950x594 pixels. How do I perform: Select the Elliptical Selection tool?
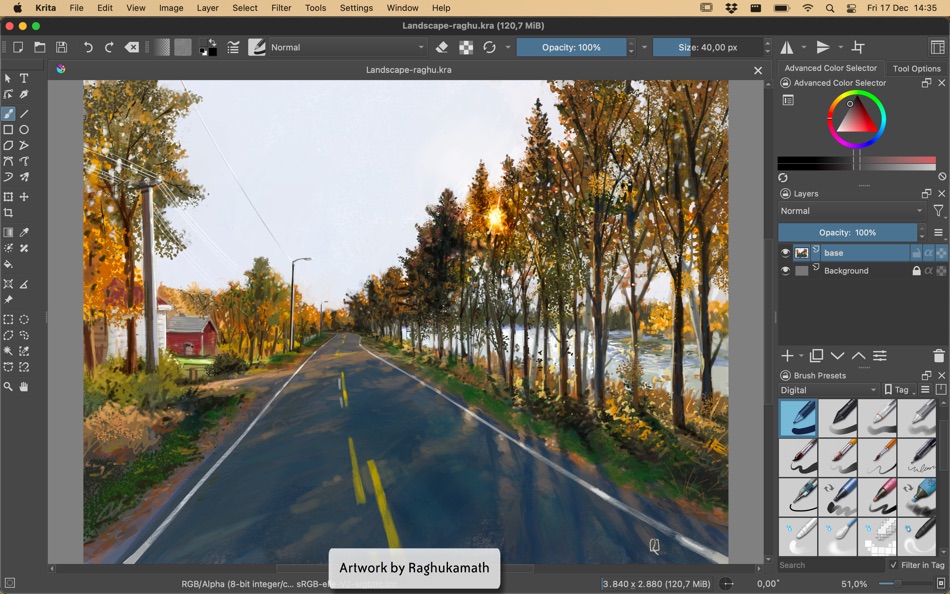[24, 319]
